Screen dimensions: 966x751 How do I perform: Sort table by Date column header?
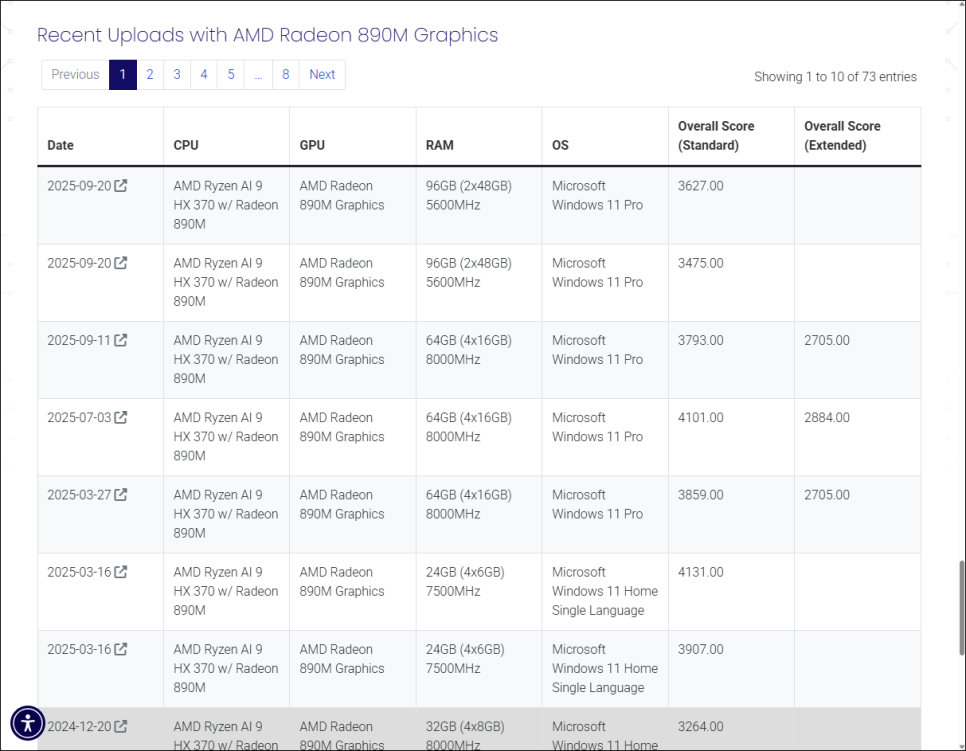(61, 145)
